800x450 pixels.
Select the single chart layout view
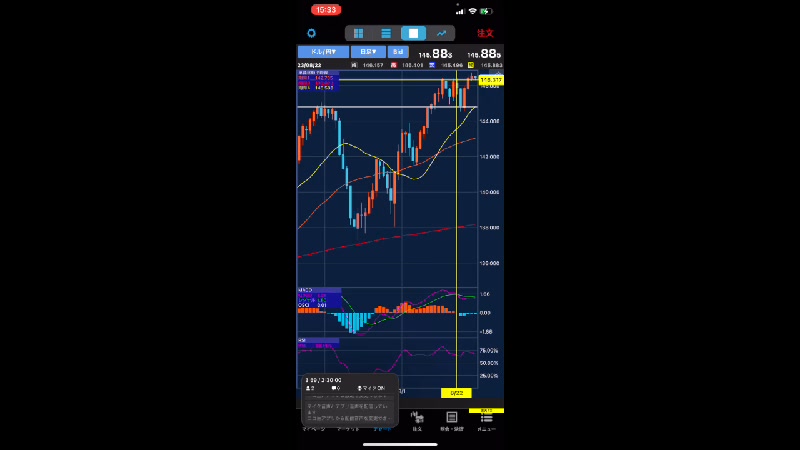(413, 33)
